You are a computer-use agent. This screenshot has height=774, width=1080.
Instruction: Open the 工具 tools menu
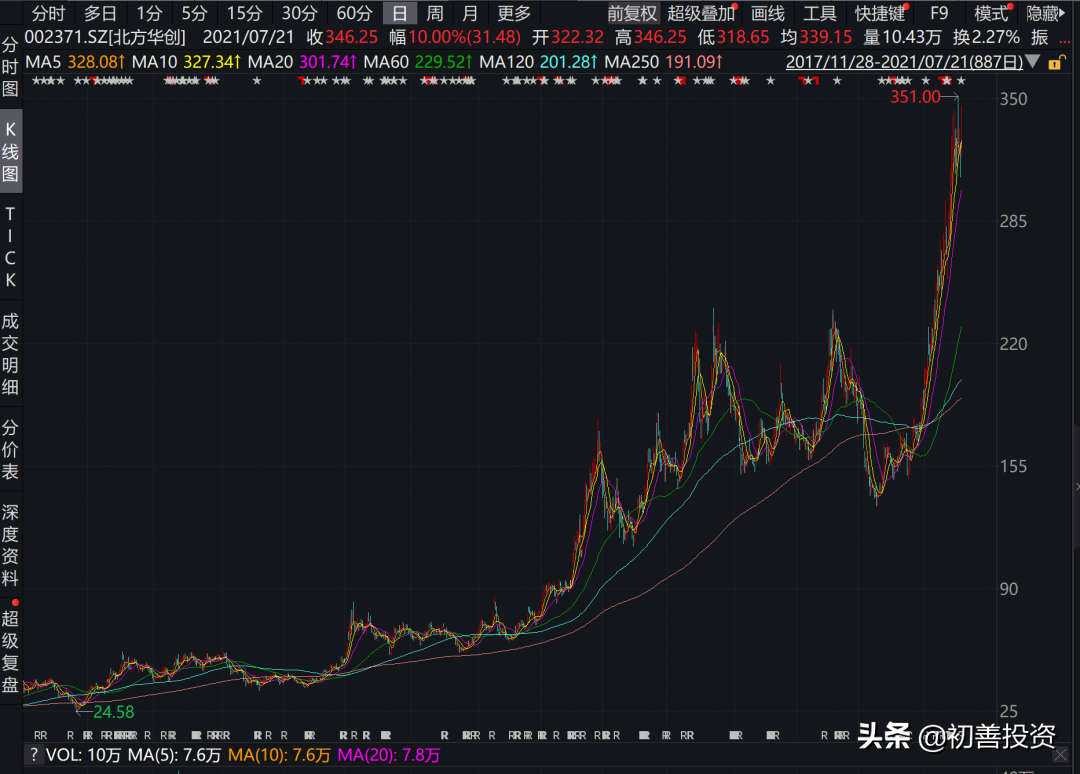pyautogui.click(x=819, y=14)
